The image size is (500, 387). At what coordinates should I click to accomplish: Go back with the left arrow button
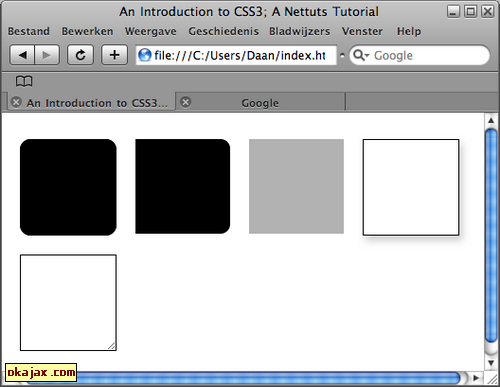click(x=22, y=55)
